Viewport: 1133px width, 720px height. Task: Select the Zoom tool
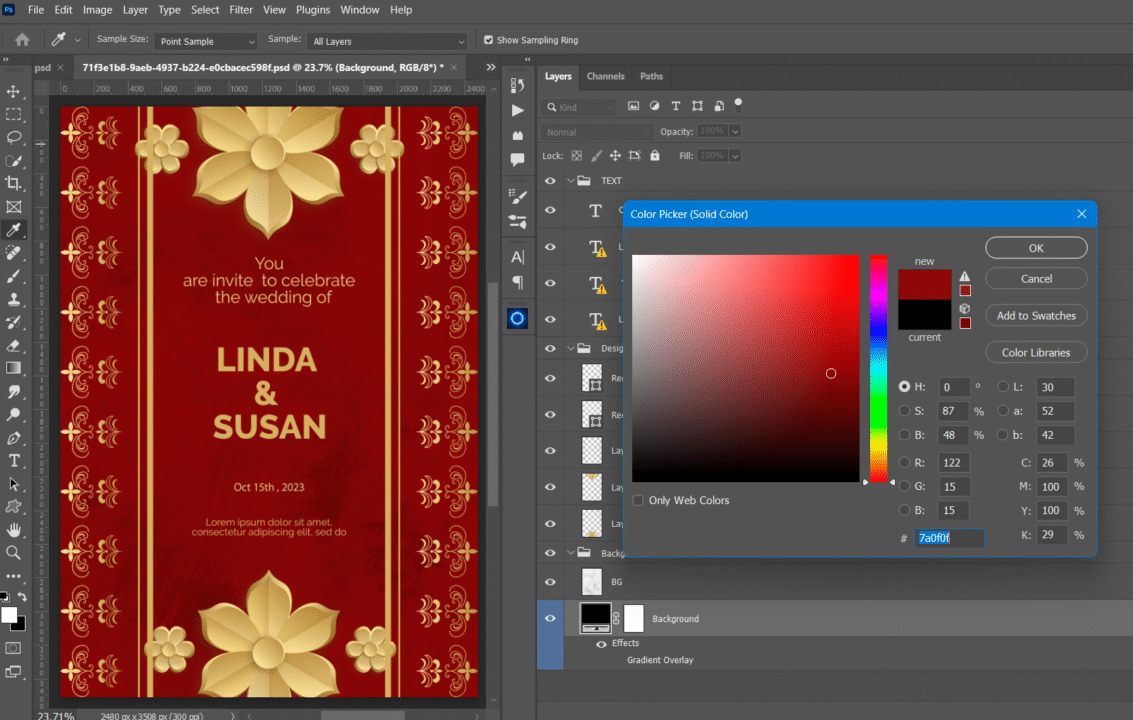click(x=14, y=552)
